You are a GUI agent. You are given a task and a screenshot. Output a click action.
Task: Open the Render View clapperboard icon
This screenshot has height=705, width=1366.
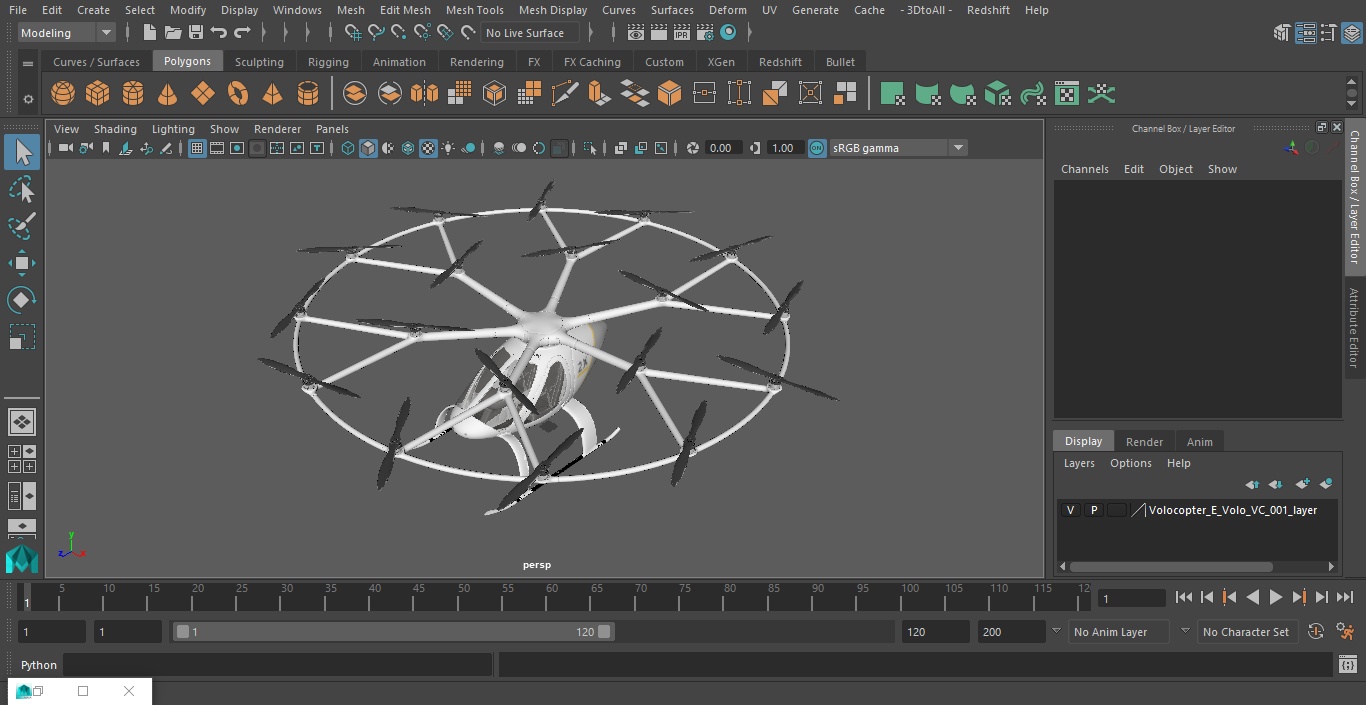(x=636, y=33)
